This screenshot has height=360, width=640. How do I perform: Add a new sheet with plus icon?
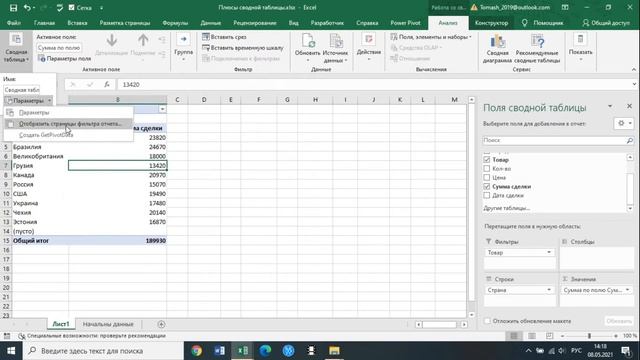coord(161,324)
